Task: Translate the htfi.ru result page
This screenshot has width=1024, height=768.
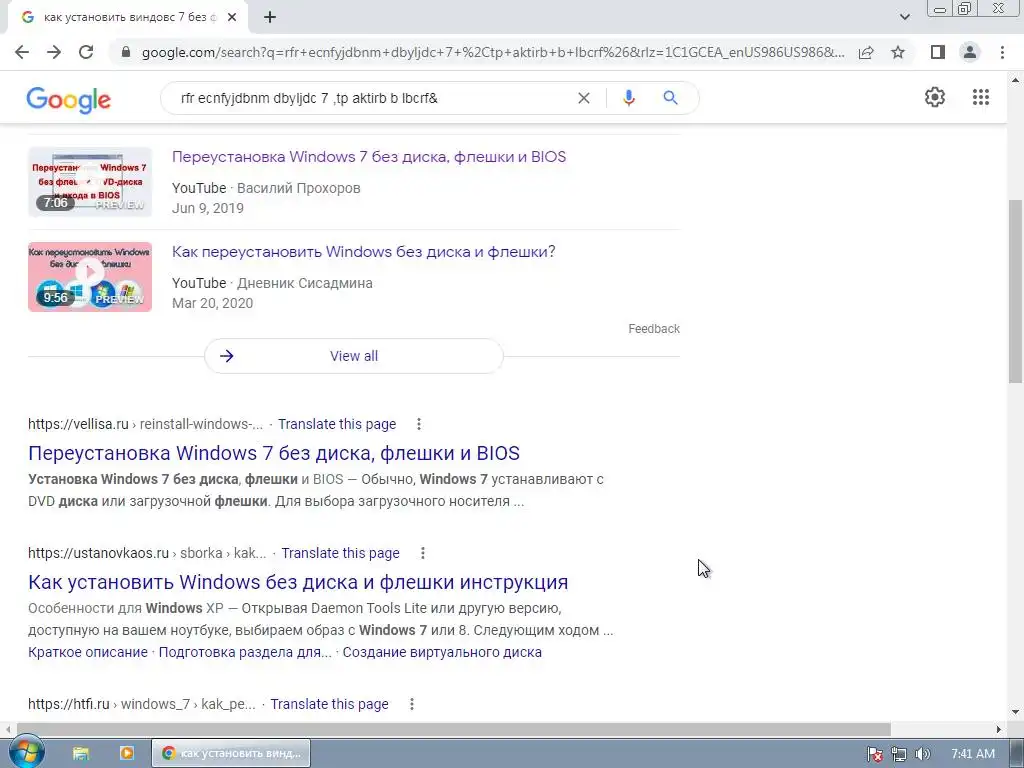Action: [329, 704]
